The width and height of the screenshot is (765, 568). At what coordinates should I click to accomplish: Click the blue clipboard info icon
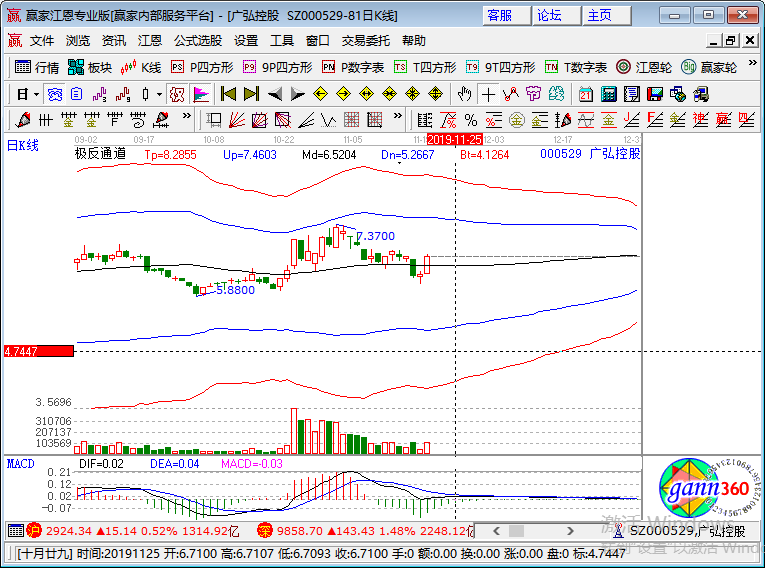click(x=77, y=94)
